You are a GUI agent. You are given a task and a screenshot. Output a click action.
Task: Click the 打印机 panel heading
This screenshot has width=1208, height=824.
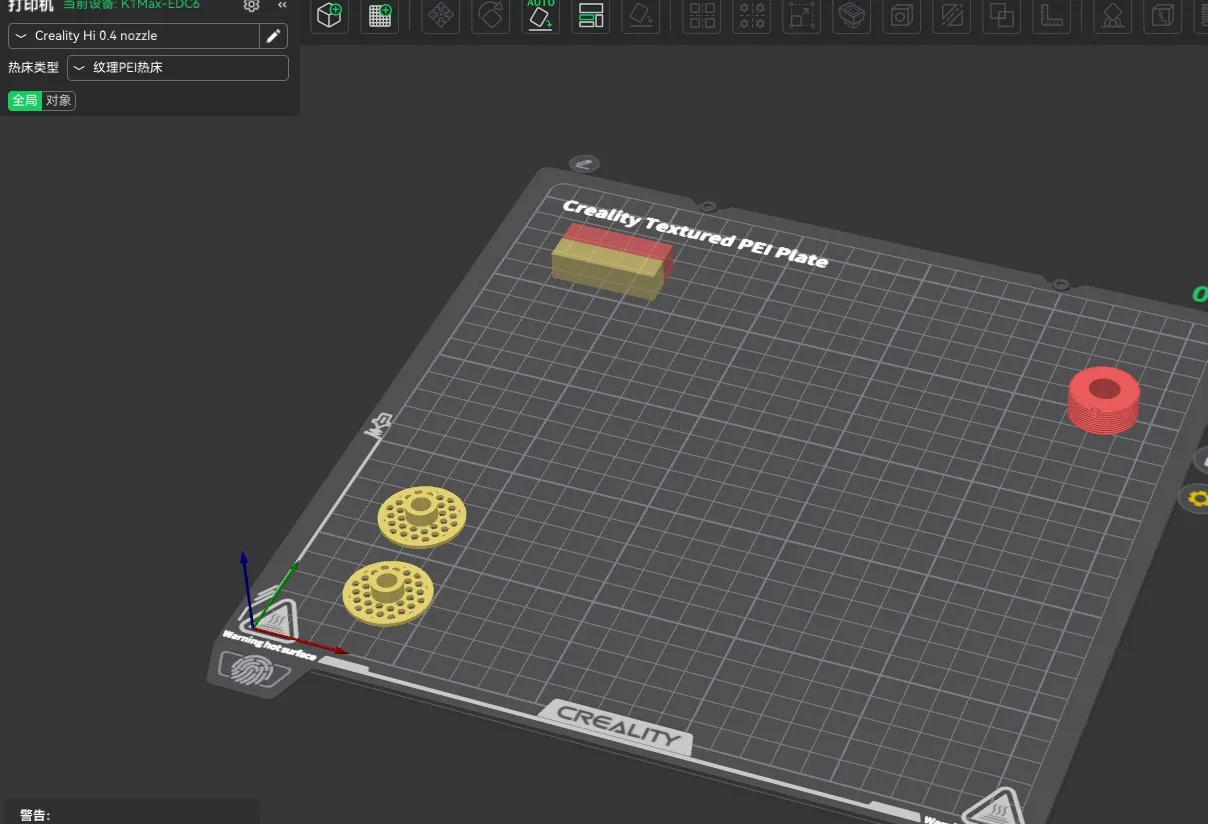point(30,5)
